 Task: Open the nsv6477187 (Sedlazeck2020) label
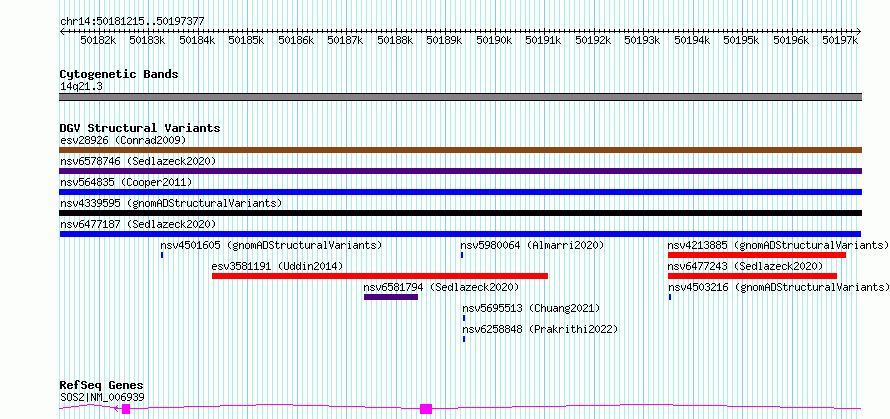[138, 224]
